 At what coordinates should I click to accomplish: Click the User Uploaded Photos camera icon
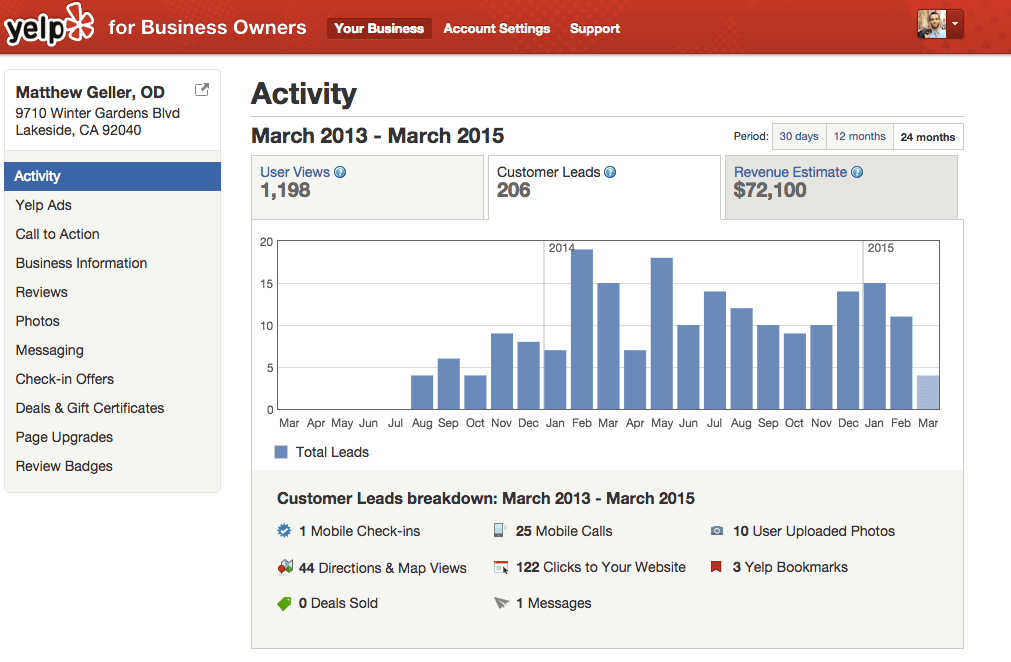[717, 531]
